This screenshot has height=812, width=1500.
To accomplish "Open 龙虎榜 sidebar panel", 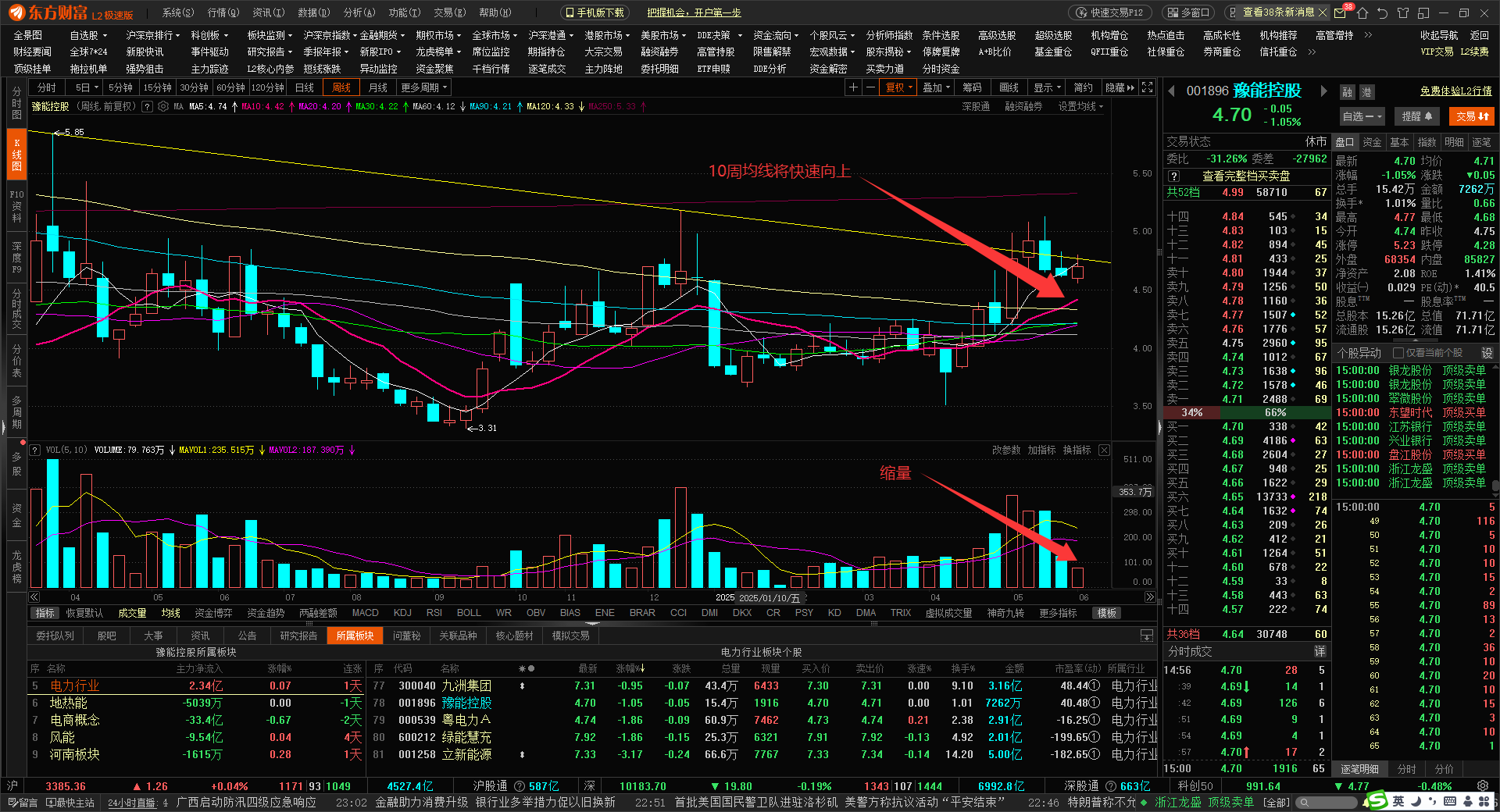I will point(16,566).
